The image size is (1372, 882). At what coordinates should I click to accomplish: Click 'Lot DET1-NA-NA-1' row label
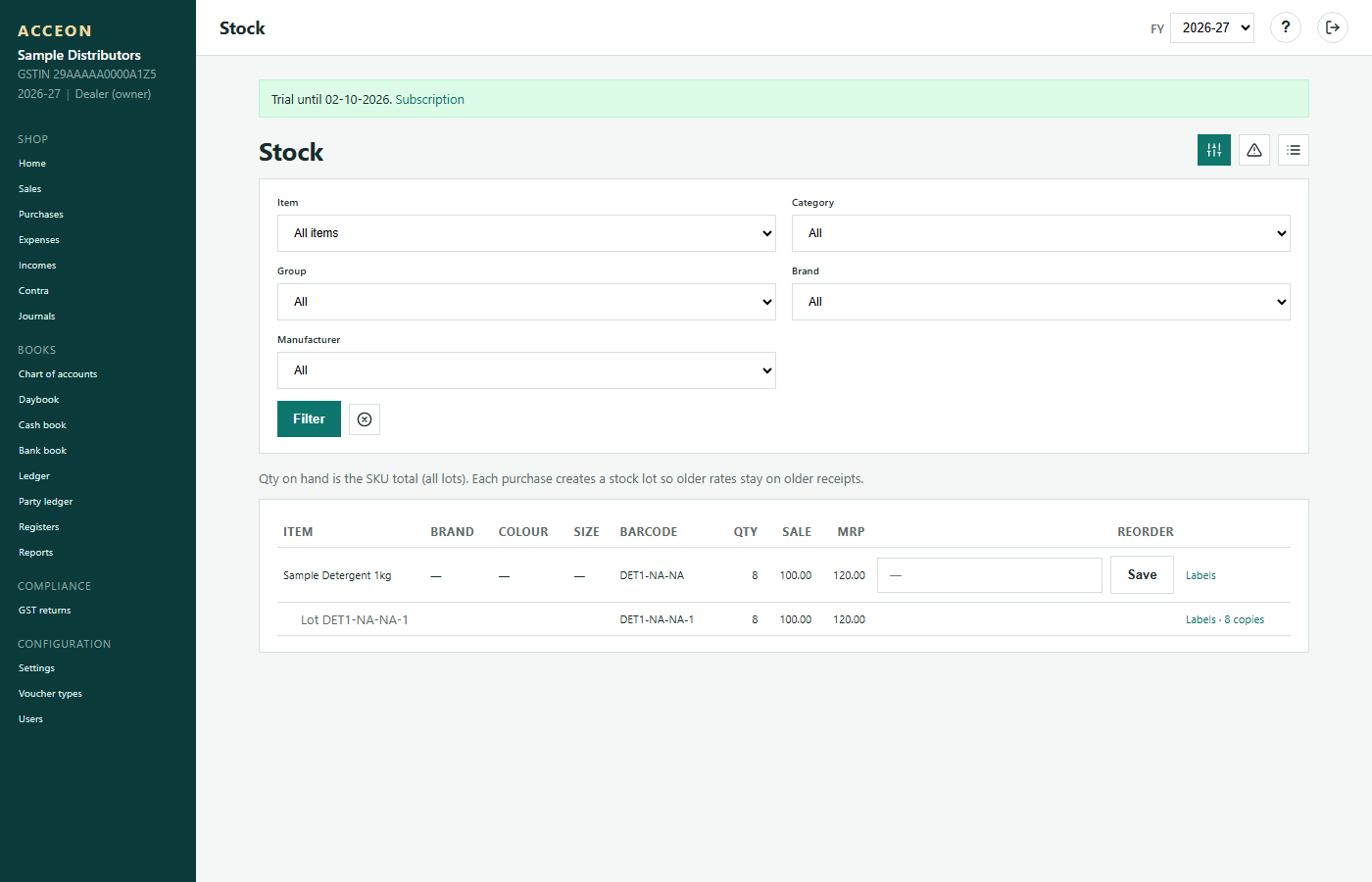(355, 619)
